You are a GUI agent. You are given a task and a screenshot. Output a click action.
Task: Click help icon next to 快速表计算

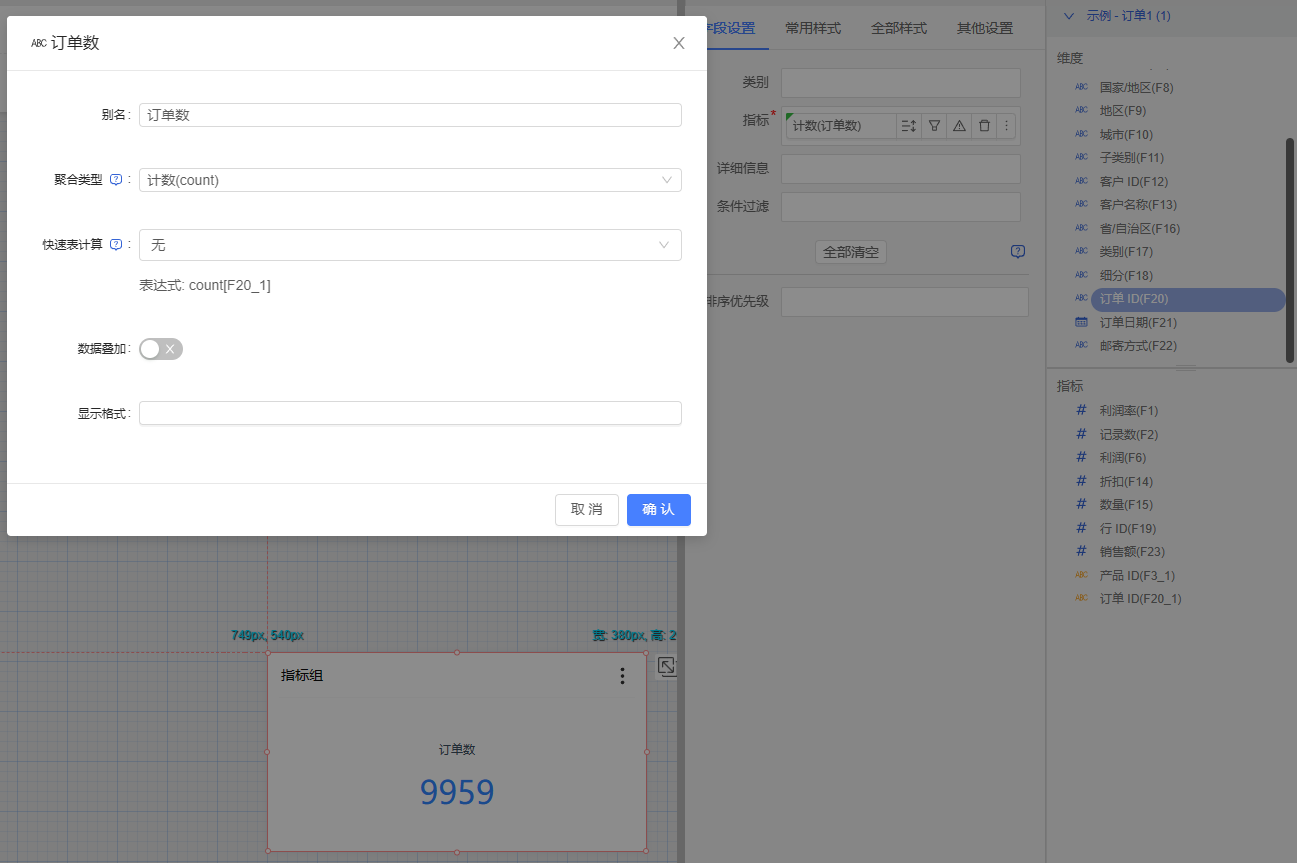pos(116,244)
